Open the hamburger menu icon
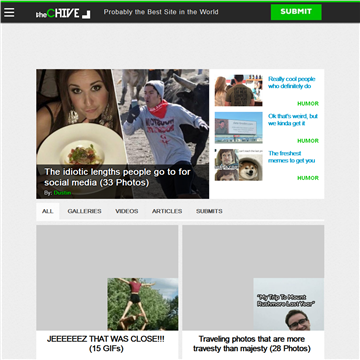This screenshot has height=360, width=360. (x=9, y=12)
